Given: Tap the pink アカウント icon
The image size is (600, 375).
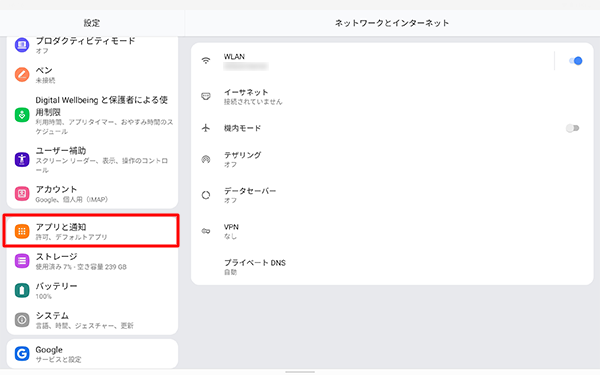Looking at the screenshot, I should pos(22,193).
